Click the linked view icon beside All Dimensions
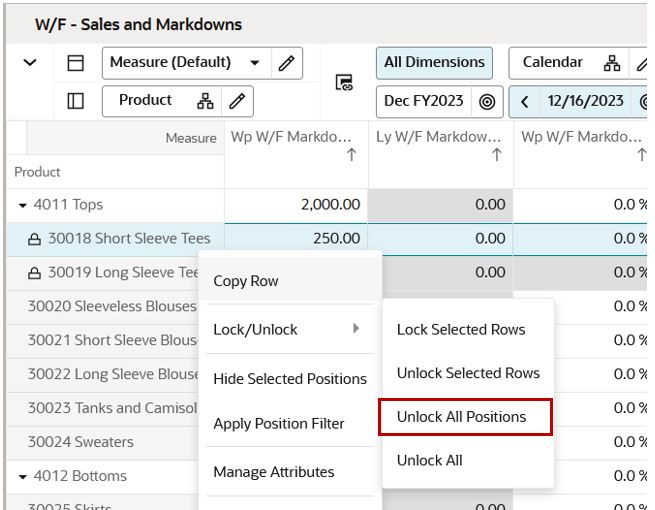 point(344,83)
